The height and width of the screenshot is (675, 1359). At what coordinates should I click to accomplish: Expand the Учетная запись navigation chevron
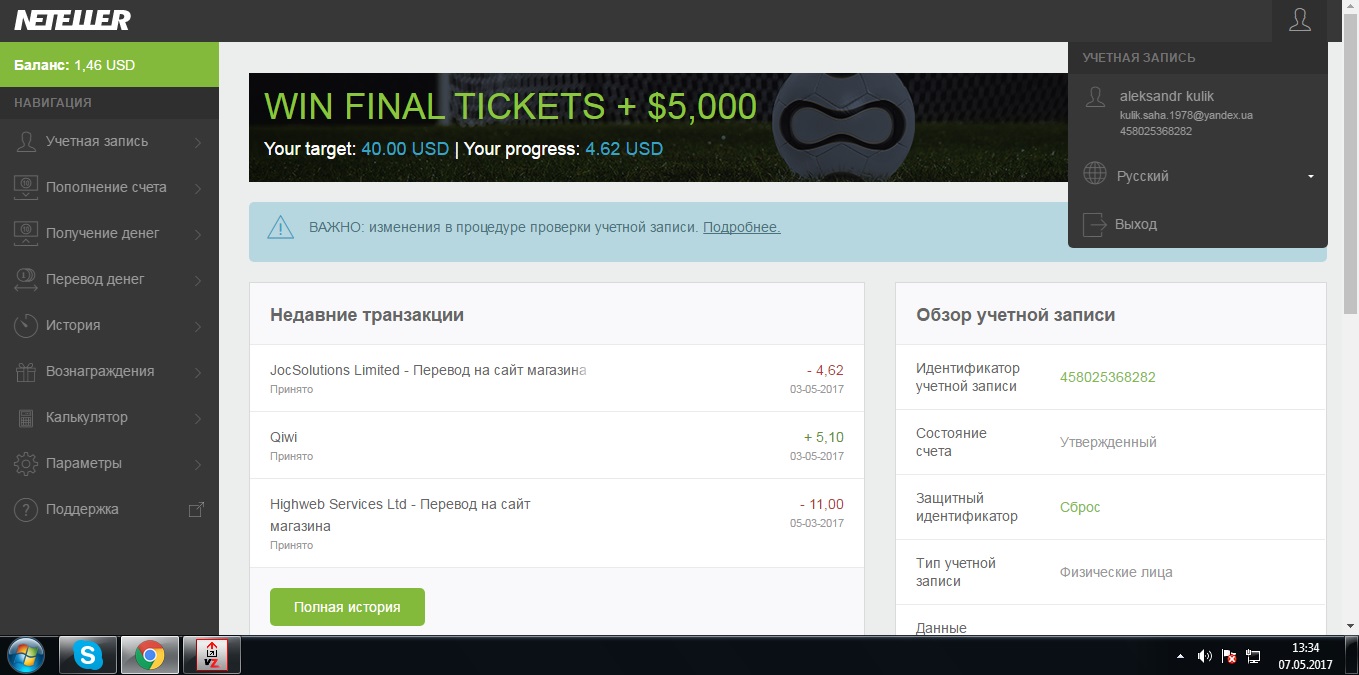198,142
